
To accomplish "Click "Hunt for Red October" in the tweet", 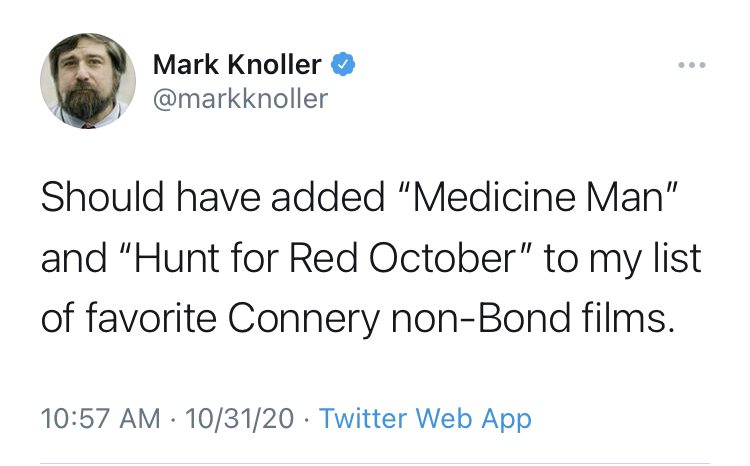I will (x=326, y=258).
